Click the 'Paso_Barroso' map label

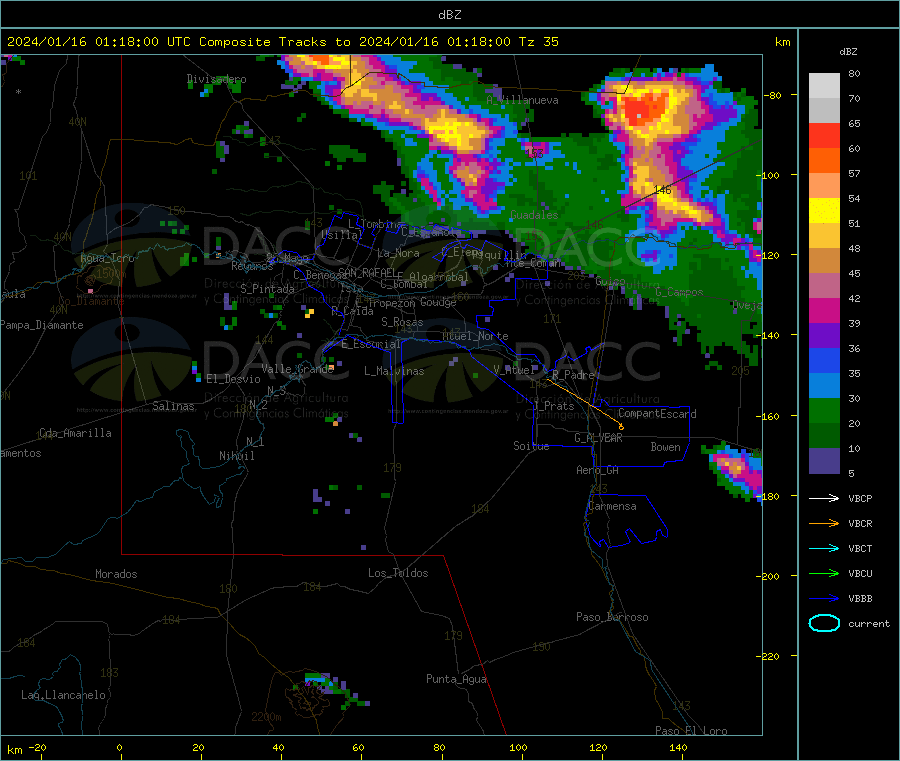tap(612, 617)
